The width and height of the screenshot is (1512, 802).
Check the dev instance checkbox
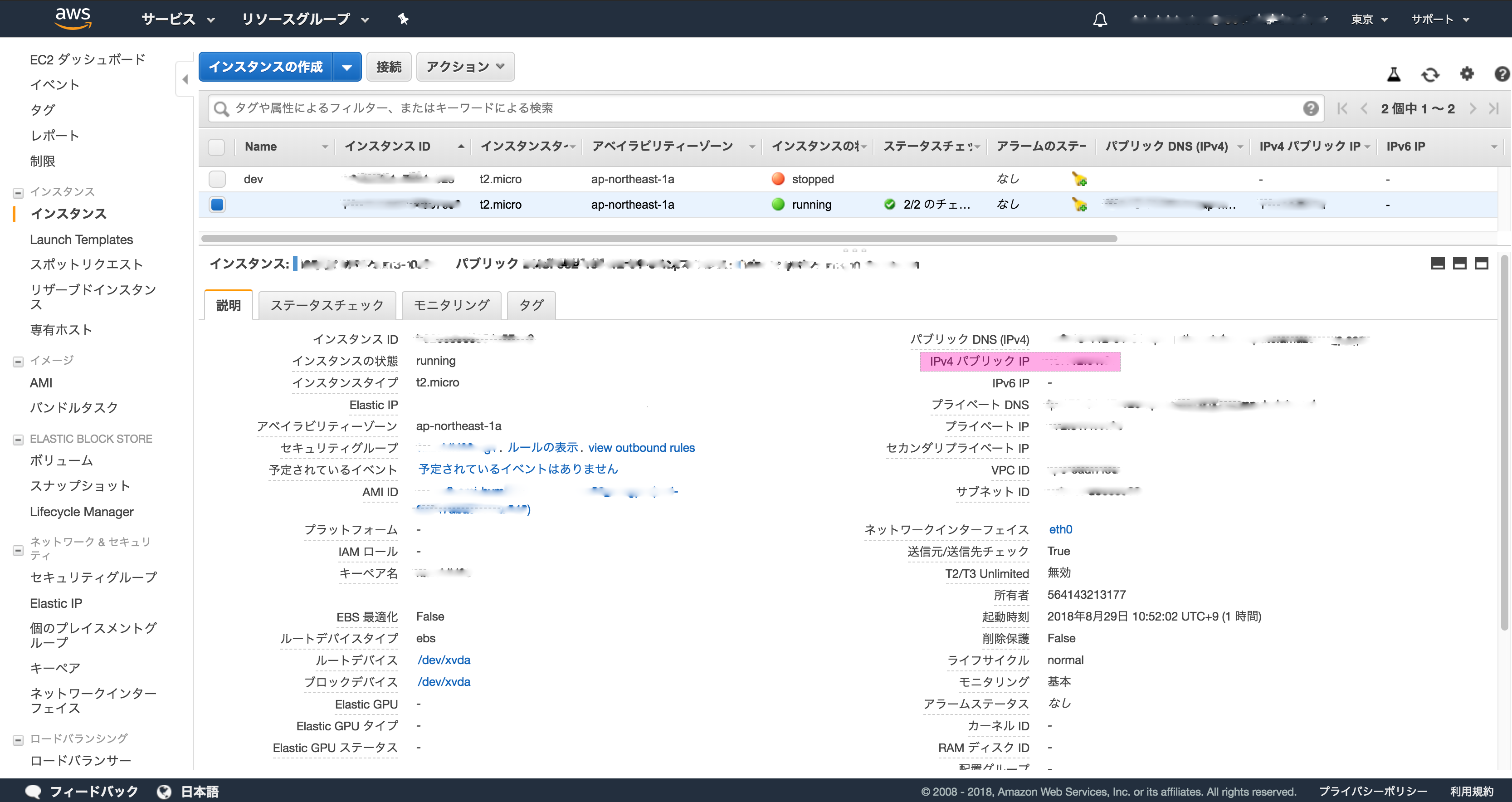(x=217, y=179)
